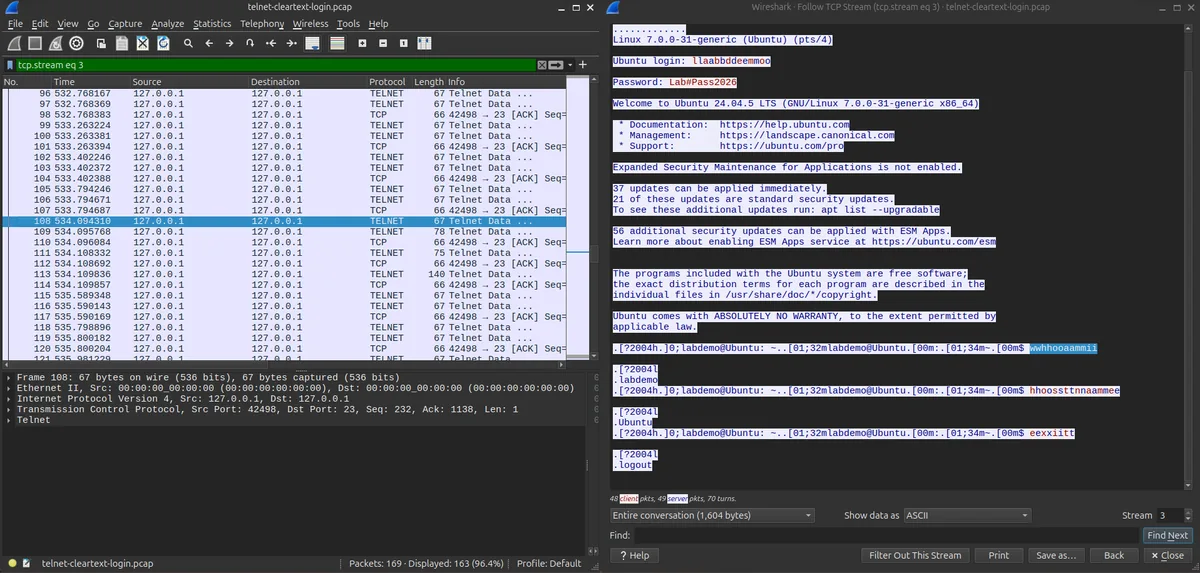Click Filter Out This Stream button

pyautogui.click(x=915, y=555)
